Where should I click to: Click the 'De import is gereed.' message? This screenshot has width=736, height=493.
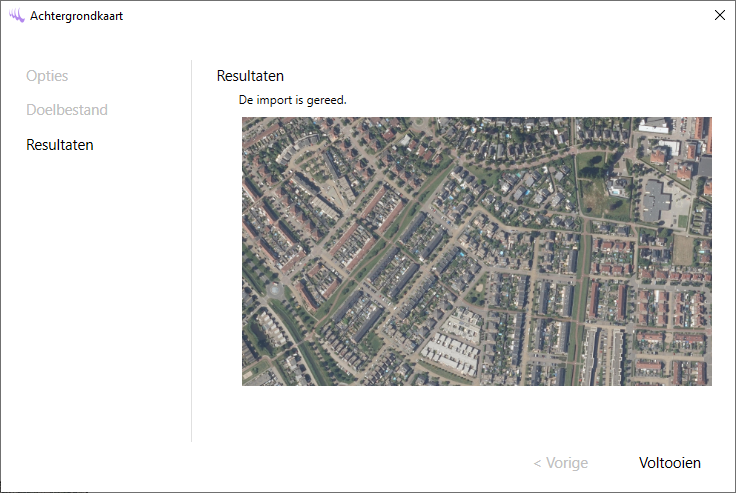point(292,100)
